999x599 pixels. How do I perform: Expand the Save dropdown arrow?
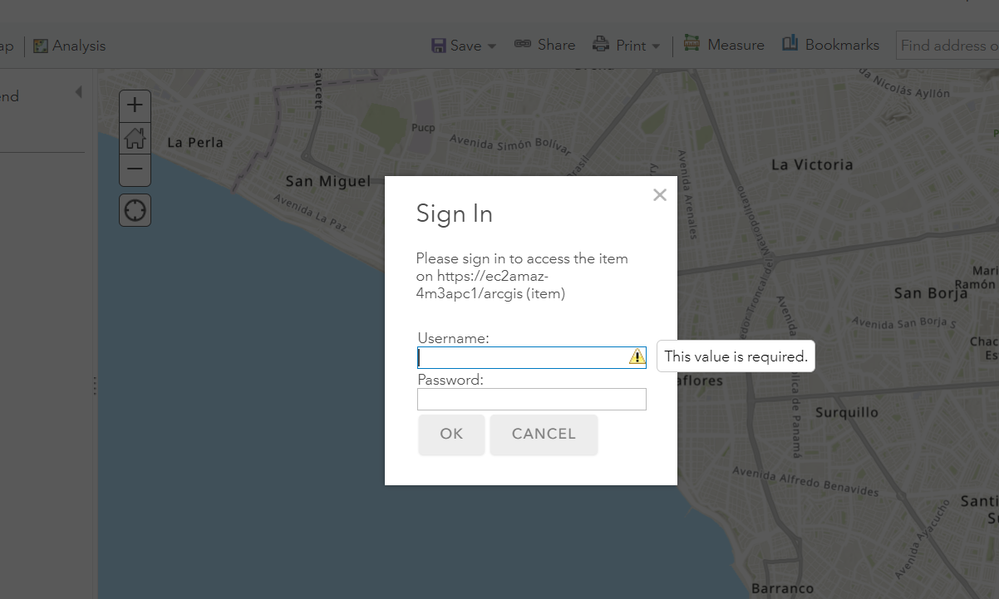click(491, 47)
